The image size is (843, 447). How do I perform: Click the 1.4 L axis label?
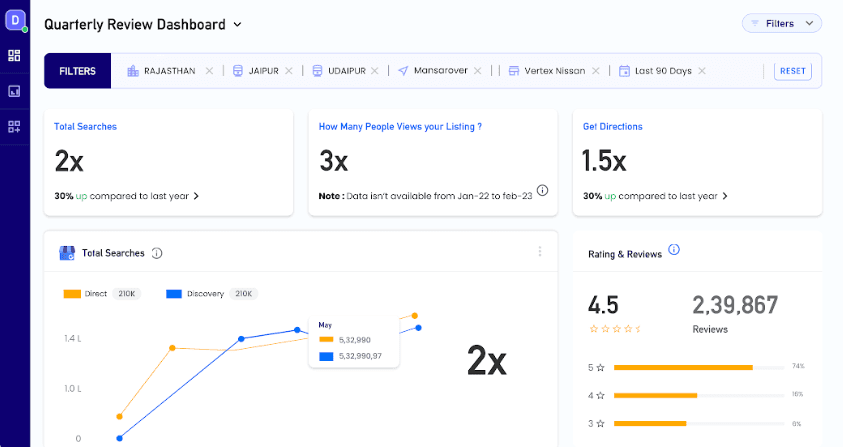pyautogui.click(x=73, y=339)
